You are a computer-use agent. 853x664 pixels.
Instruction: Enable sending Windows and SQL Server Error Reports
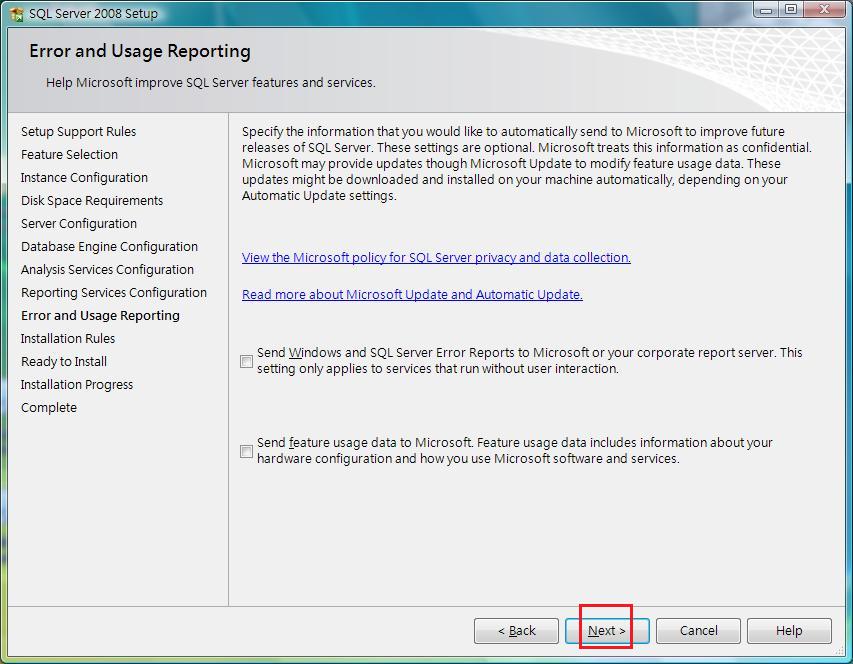[x=246, y=361]
